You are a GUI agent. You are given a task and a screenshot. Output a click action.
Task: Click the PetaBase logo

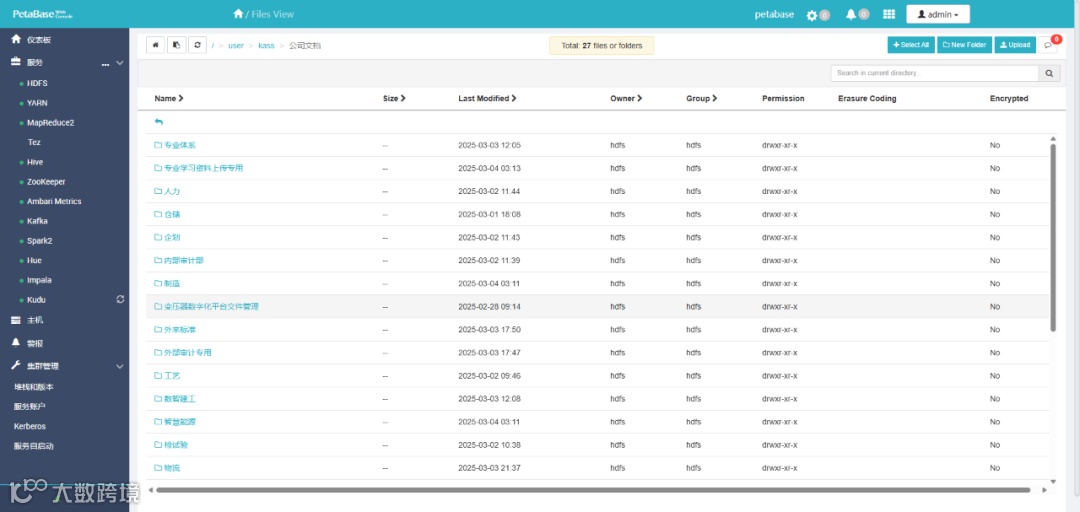[43, 14]
